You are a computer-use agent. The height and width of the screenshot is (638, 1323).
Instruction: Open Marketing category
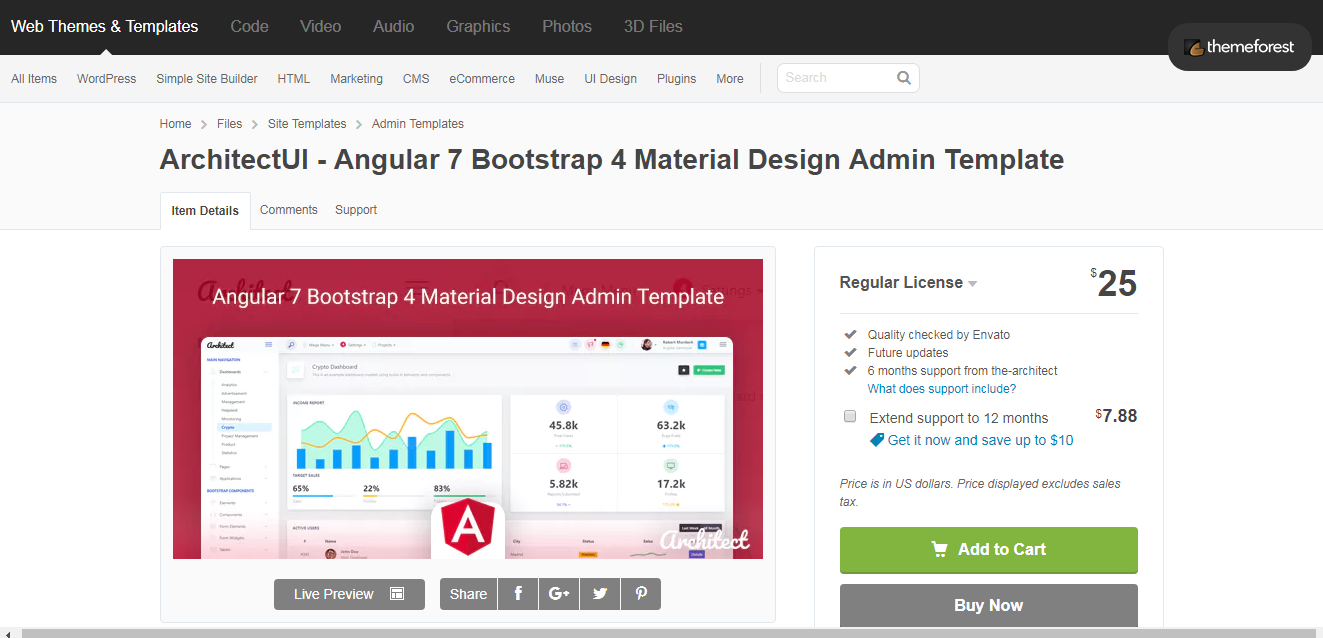coord(357,79)
